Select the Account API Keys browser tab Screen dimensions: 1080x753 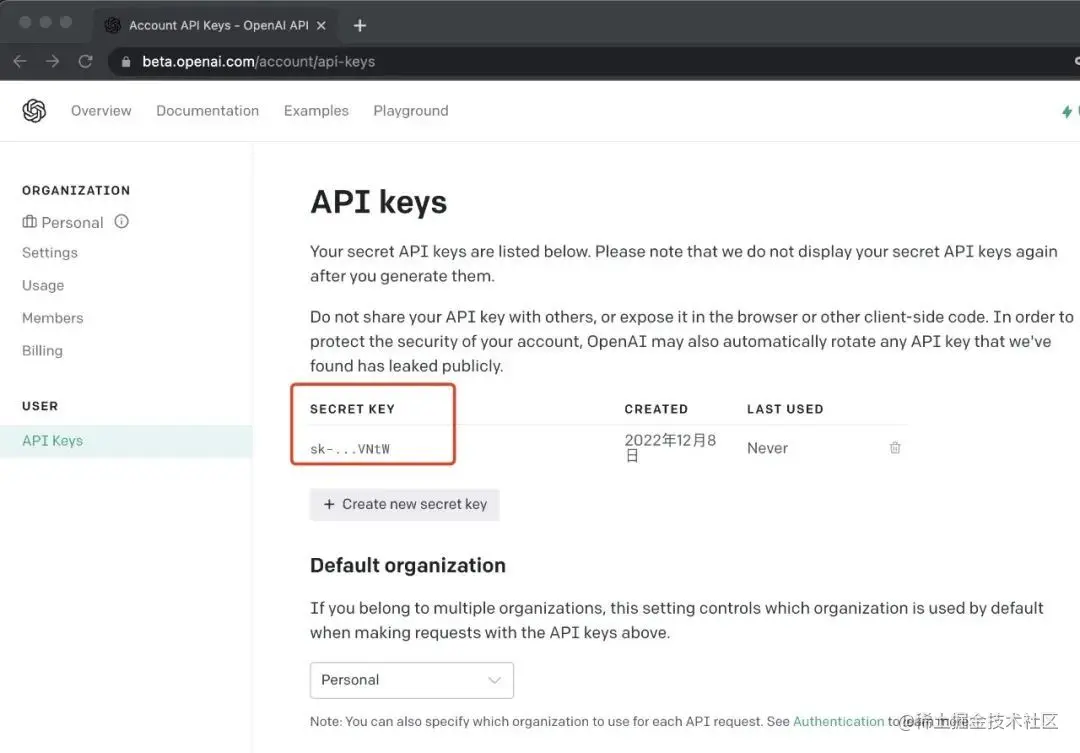point(216,25)
